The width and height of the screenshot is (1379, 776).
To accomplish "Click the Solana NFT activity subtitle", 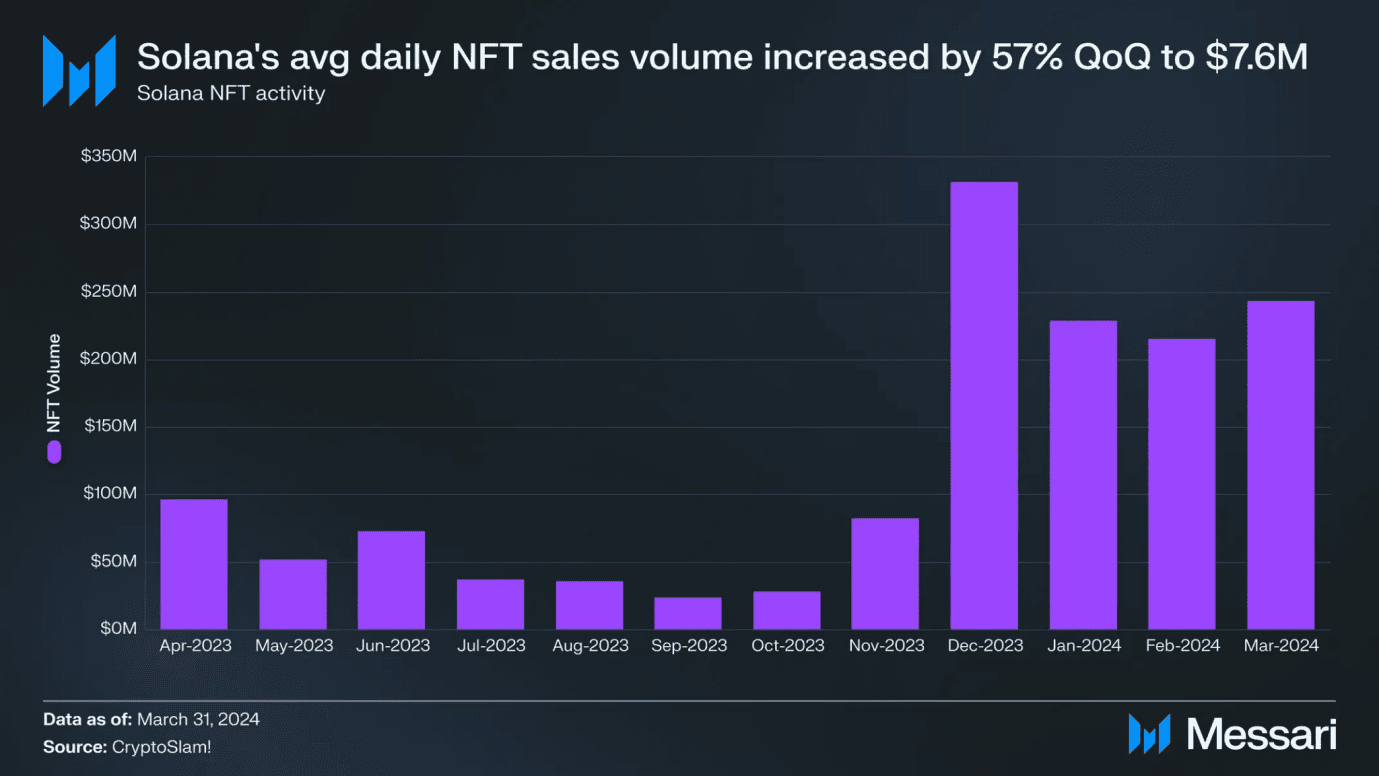I will pos(231,94).
